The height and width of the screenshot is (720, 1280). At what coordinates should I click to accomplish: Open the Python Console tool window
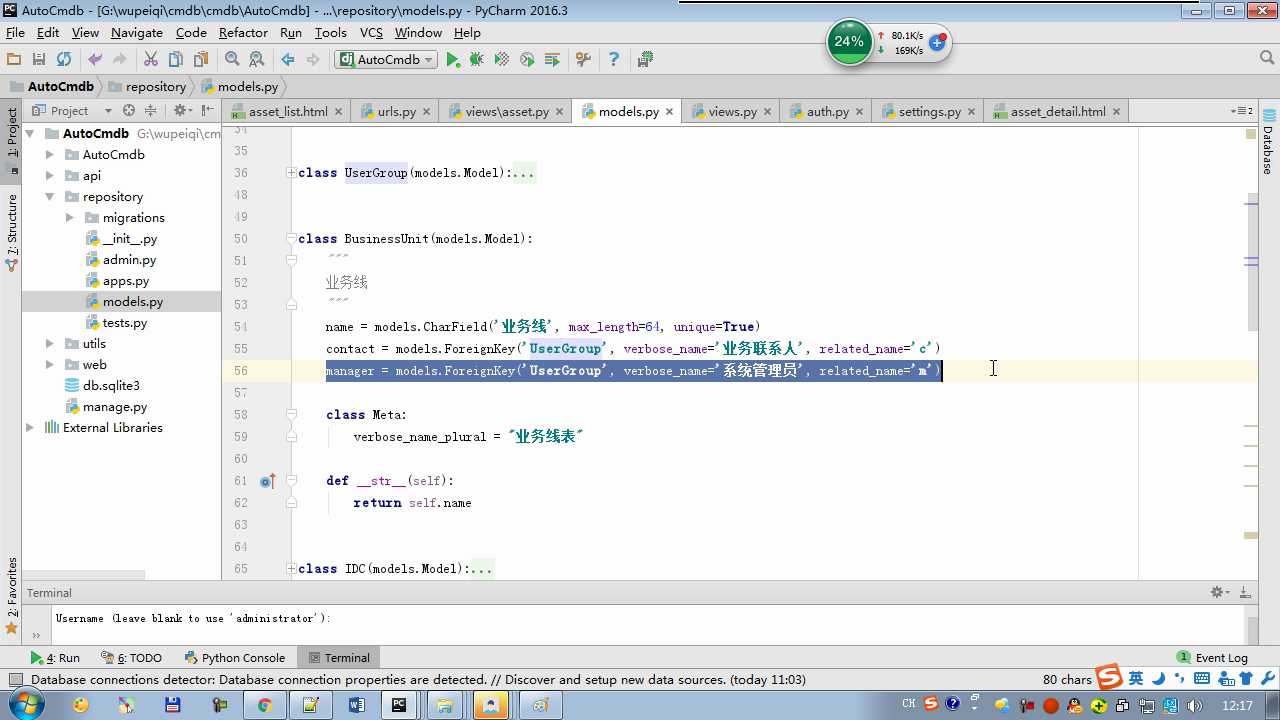235,658
